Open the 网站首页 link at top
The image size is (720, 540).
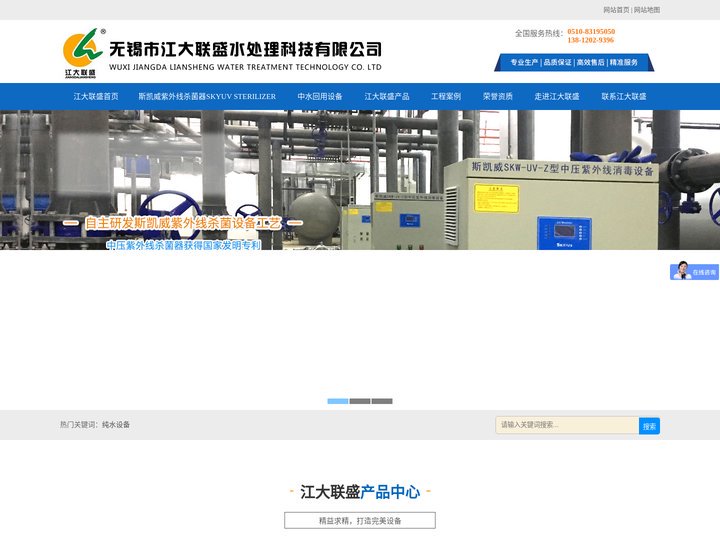coord(616,10)
